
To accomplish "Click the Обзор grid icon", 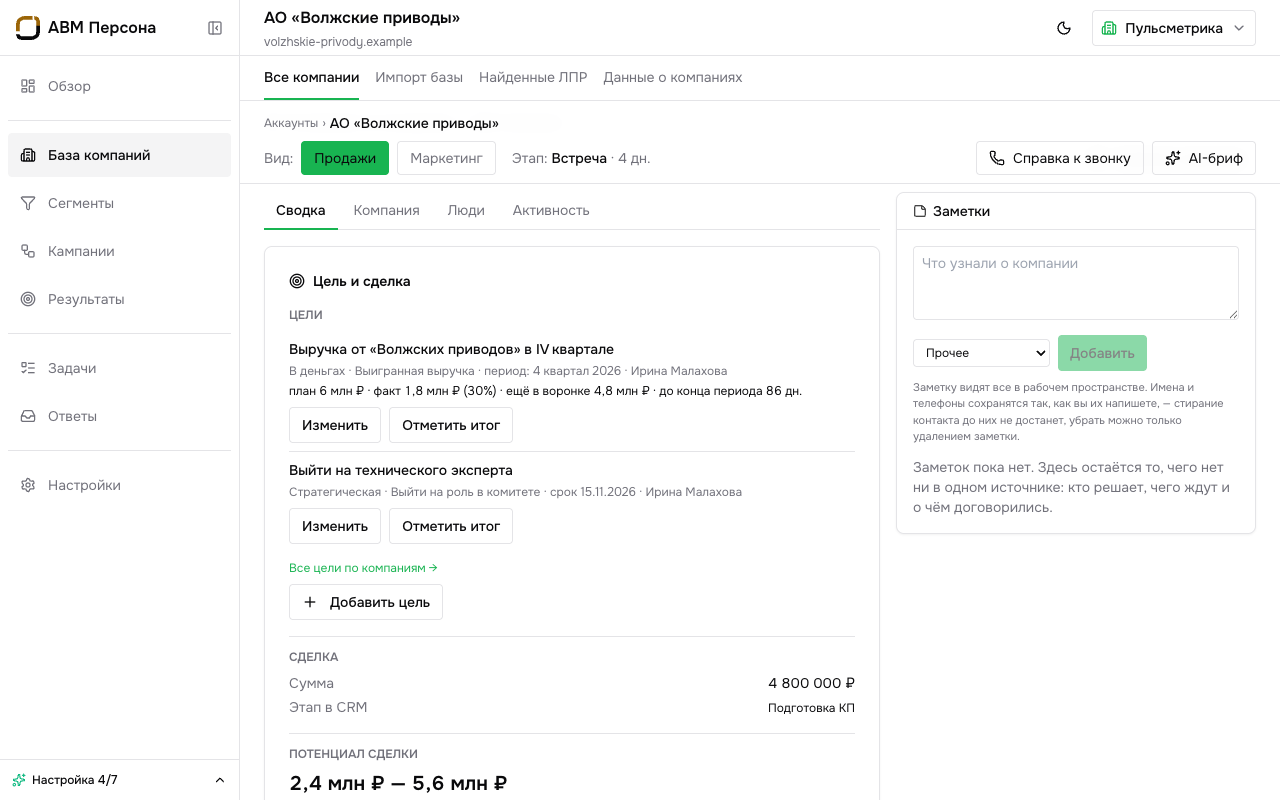I will point(28,86).
